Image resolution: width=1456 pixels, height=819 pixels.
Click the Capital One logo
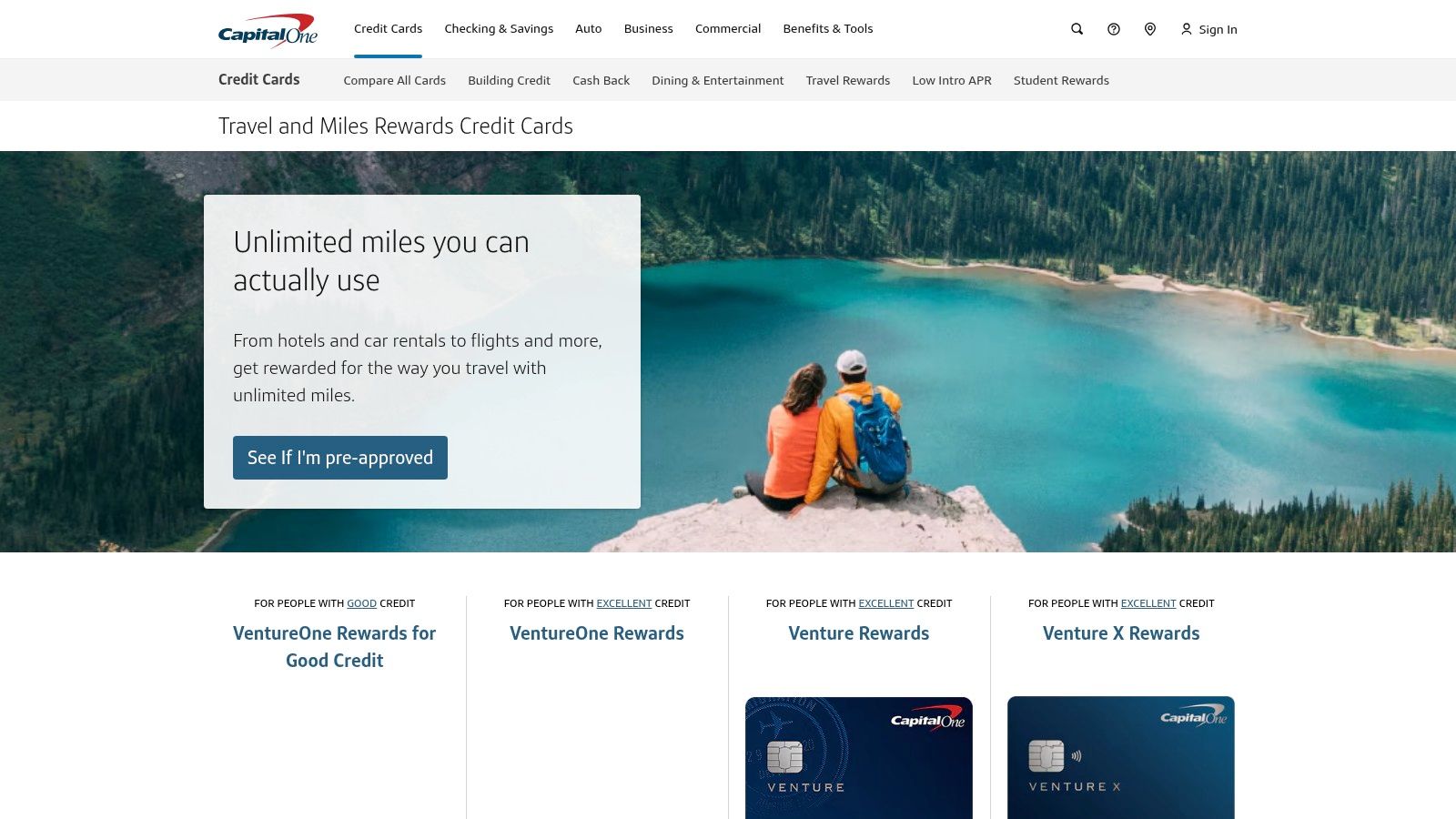268,29
